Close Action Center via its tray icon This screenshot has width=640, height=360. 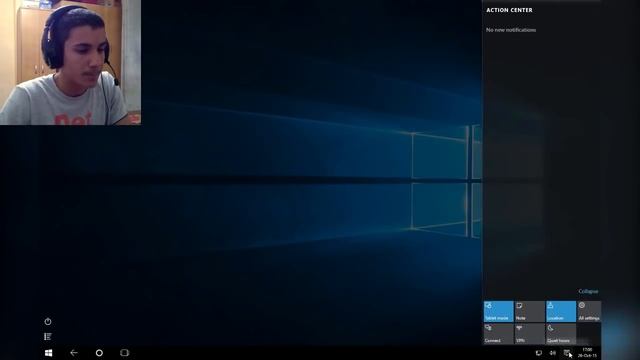tap(567, 353)
